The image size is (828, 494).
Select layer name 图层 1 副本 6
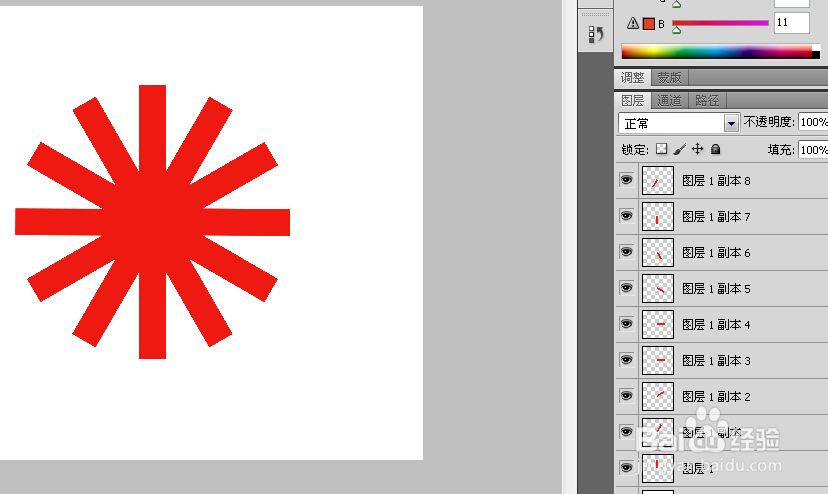coord(716,253)
